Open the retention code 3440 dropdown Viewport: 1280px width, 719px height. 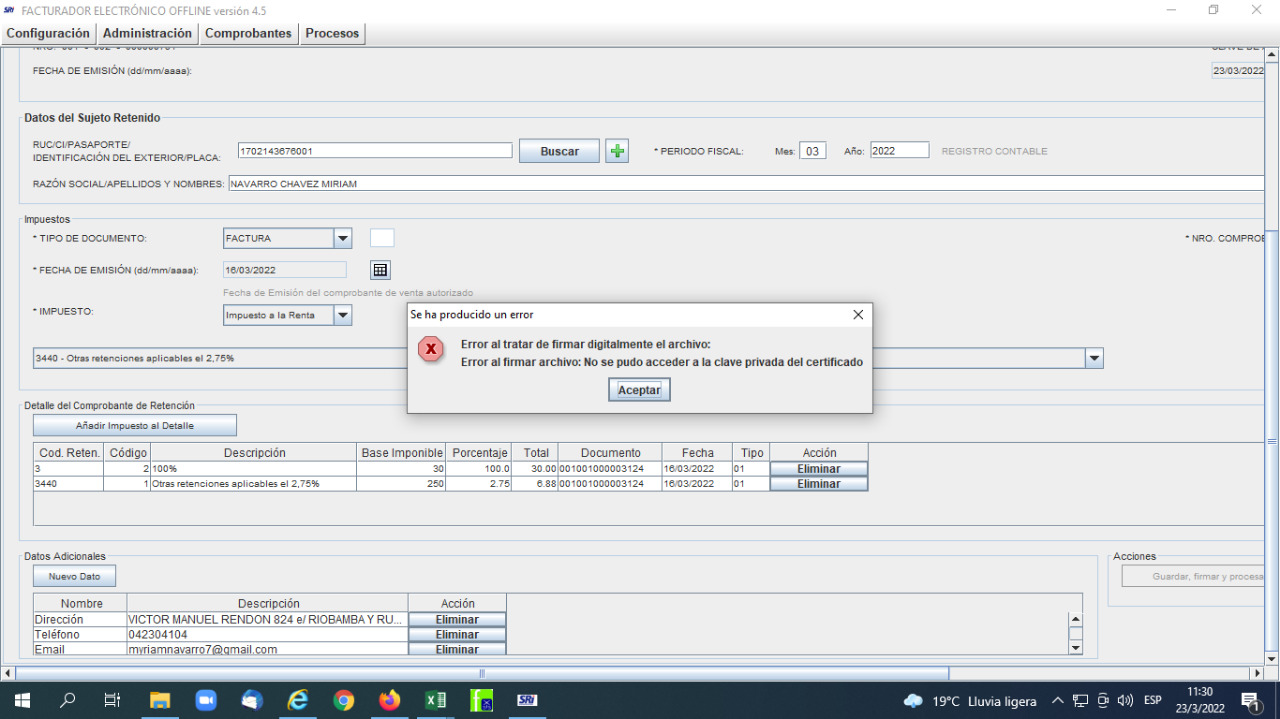1093,358
